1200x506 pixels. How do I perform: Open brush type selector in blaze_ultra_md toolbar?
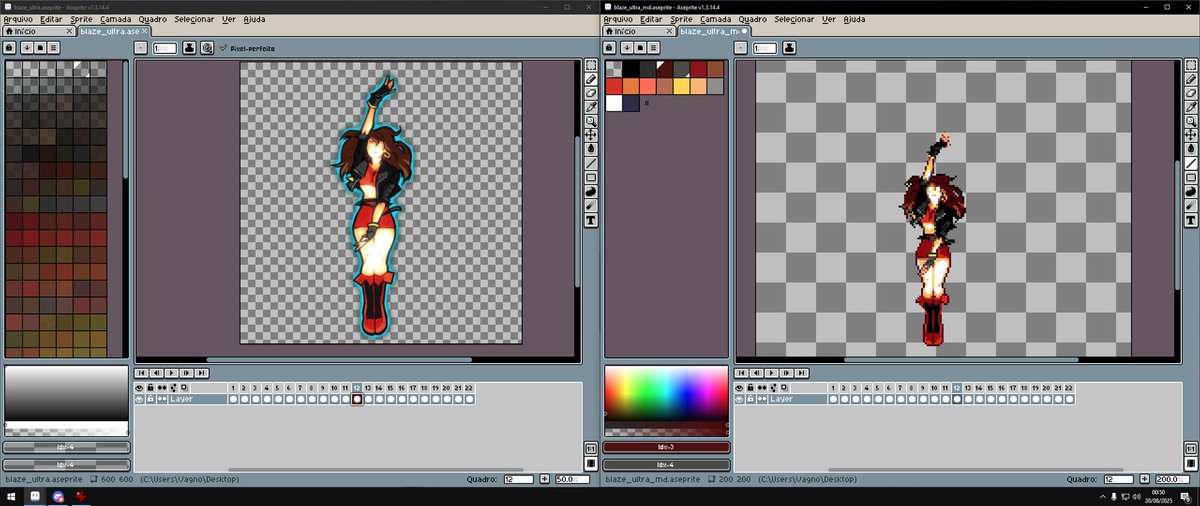[741, 47]
